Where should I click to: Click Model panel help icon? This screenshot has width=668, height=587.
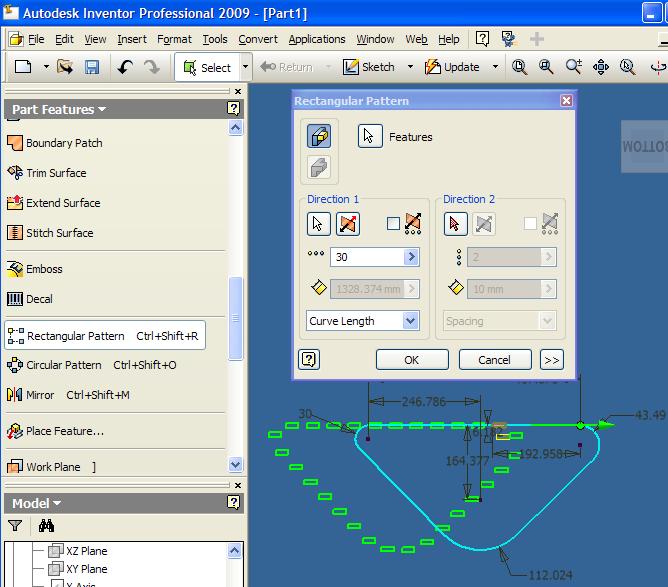click(x=233, y=503)
